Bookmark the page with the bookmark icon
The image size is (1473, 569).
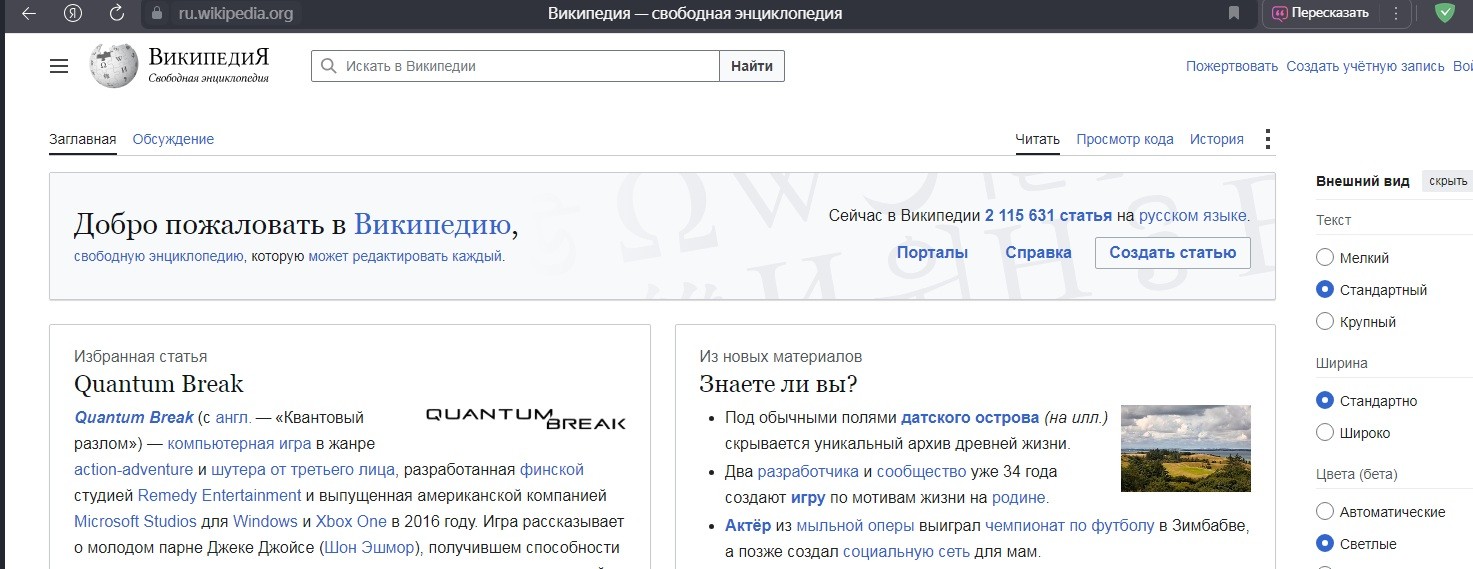point(1234,14)
